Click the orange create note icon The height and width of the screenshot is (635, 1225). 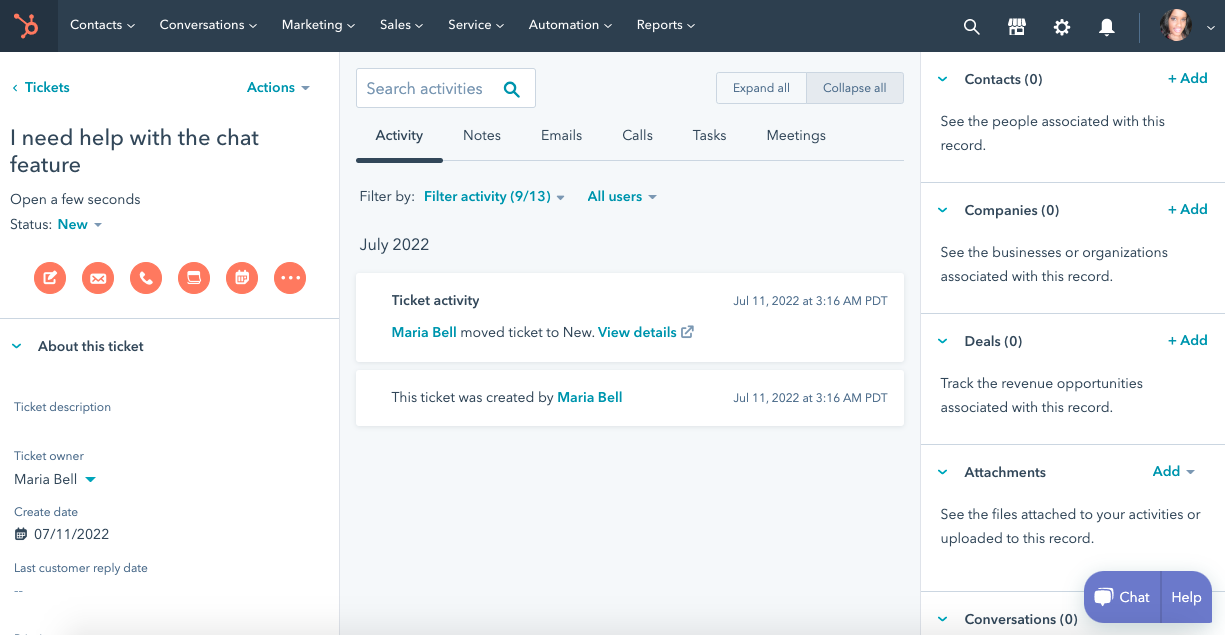50,278
